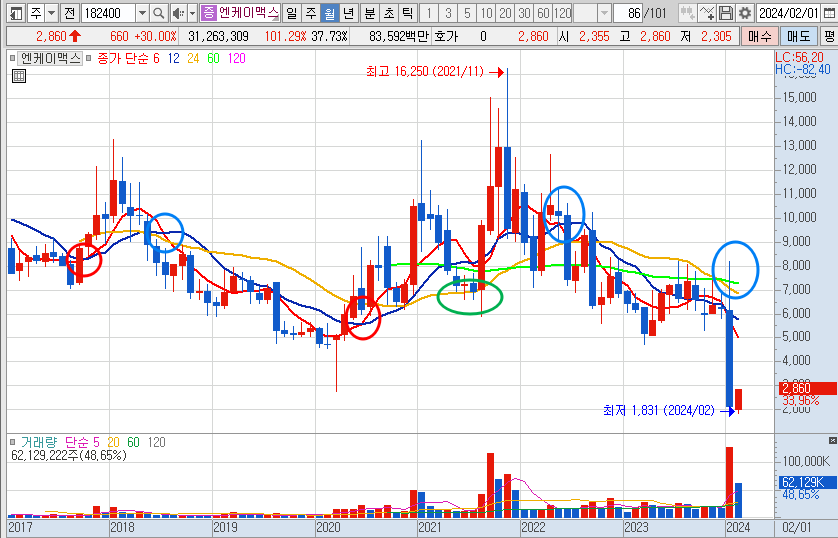This screenshot has width=838, height=538.
Task: Select the 분 minute chart period
Action: coord(370,13)
